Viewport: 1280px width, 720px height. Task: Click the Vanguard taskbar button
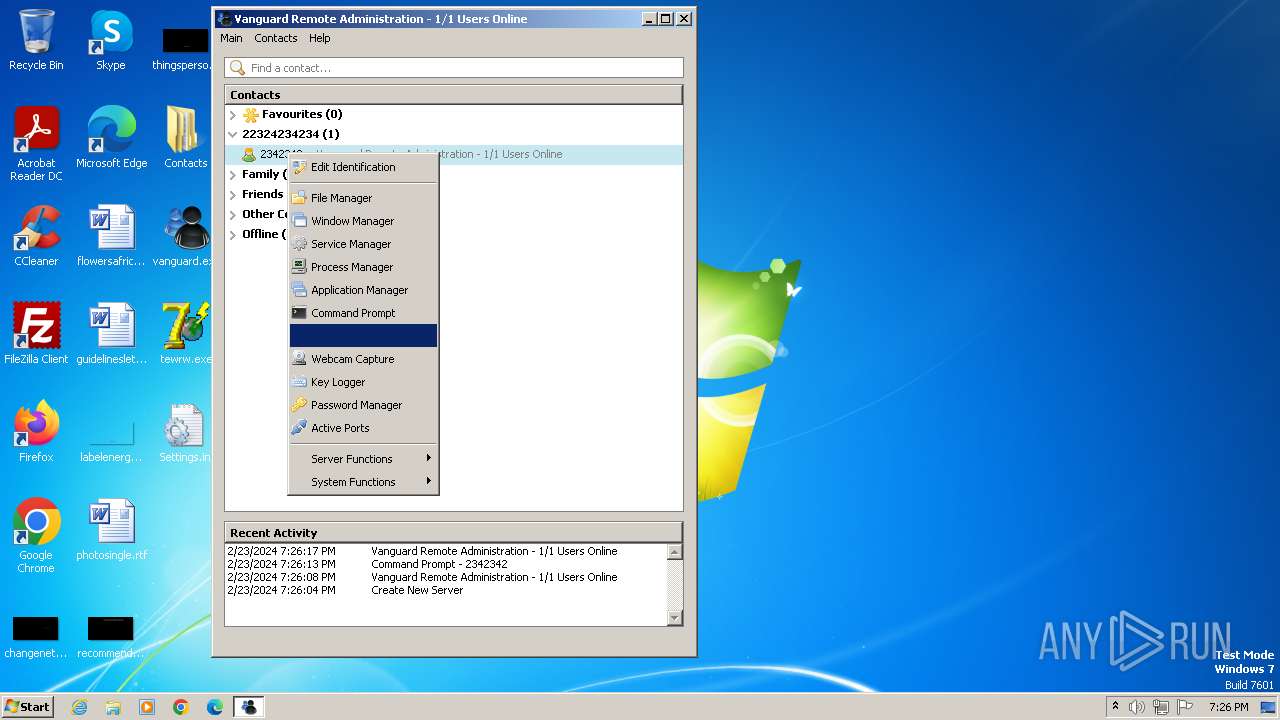click(248, 707)
